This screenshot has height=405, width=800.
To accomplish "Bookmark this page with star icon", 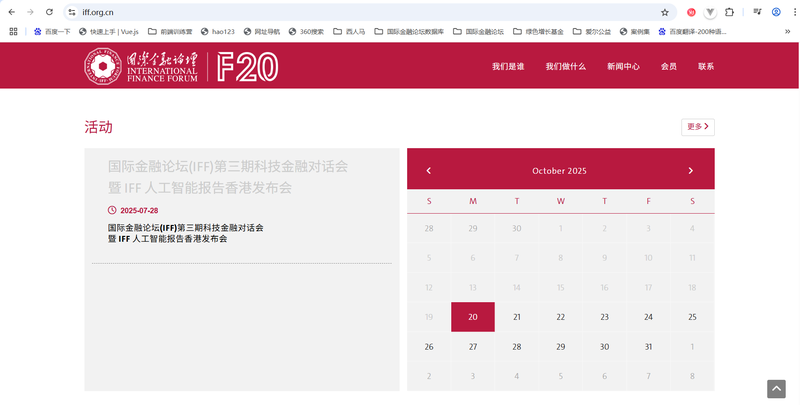I will point(665,12).
